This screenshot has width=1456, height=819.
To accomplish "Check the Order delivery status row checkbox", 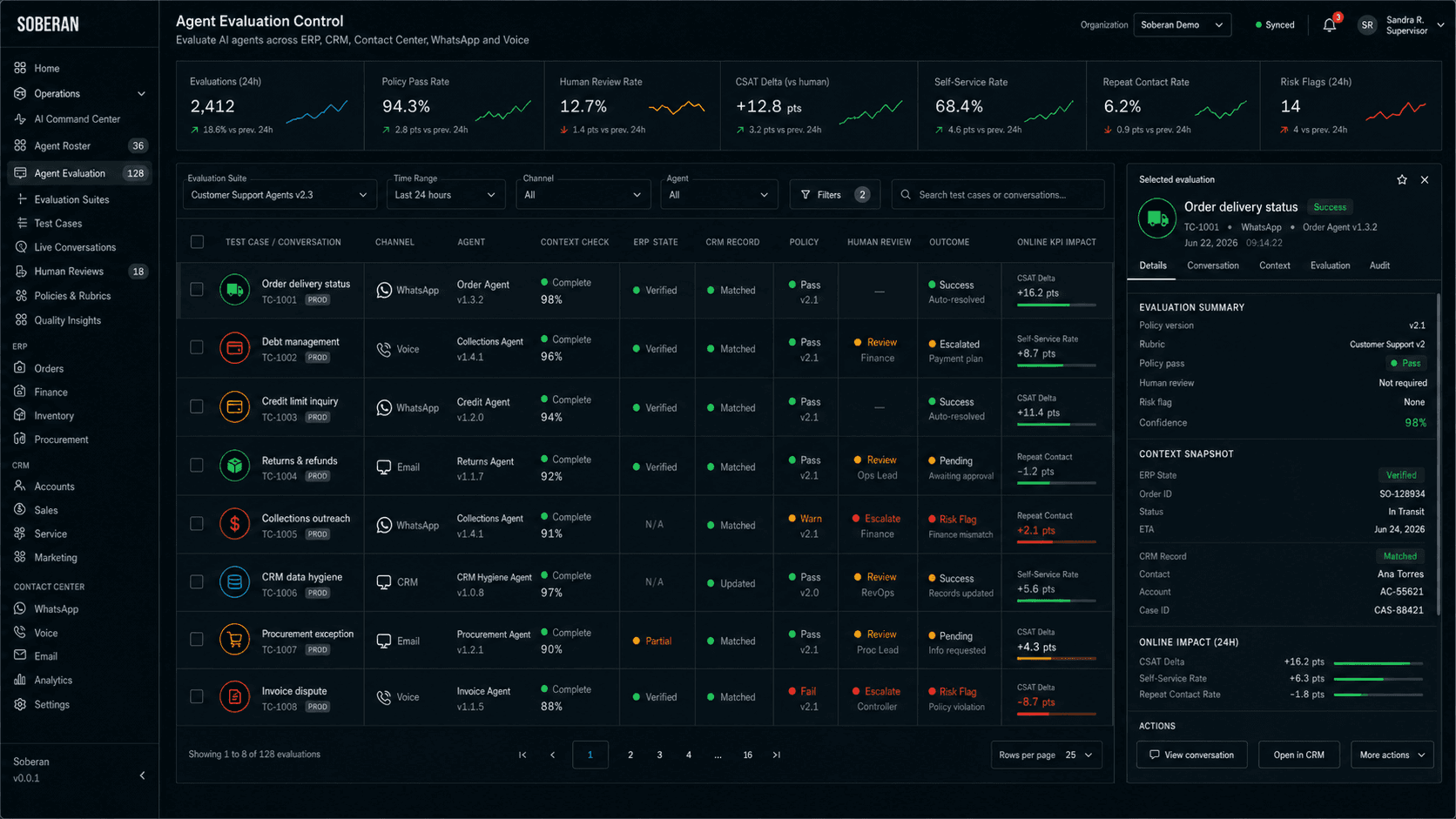I will pyautogui.click(x=197, y=290).
